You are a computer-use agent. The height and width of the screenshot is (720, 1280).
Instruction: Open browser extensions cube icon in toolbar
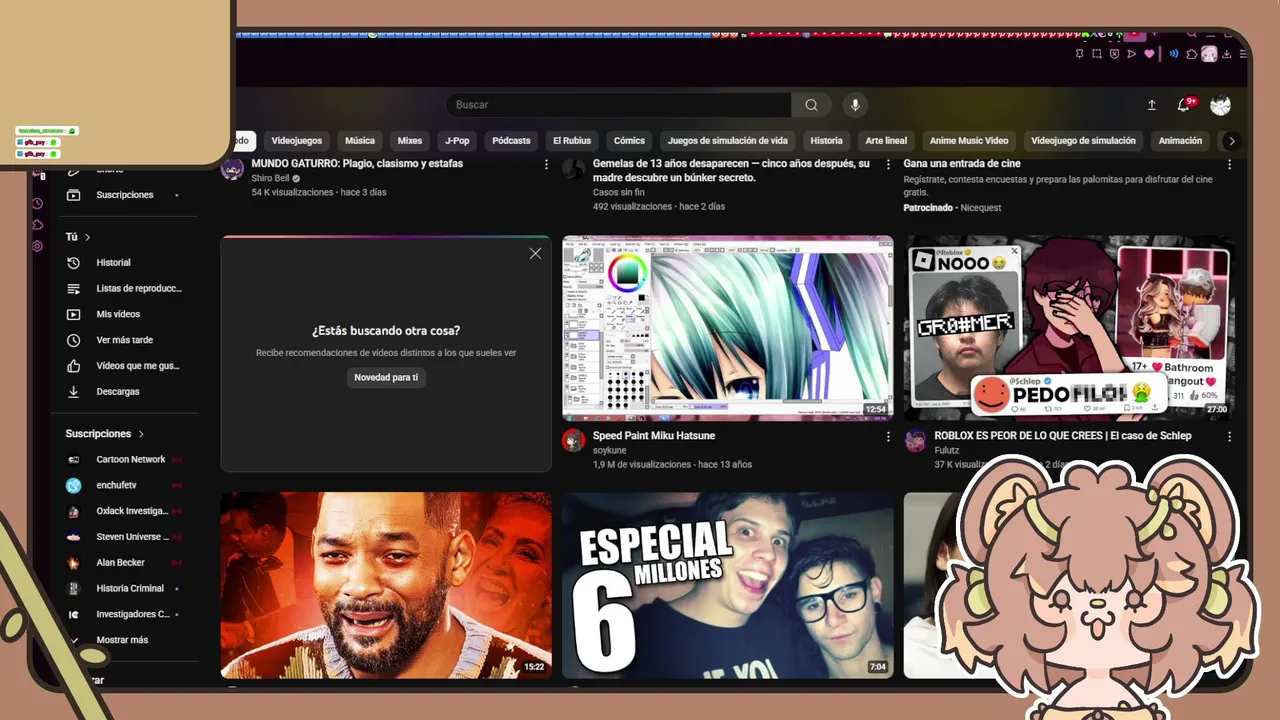click(1191, 54)
